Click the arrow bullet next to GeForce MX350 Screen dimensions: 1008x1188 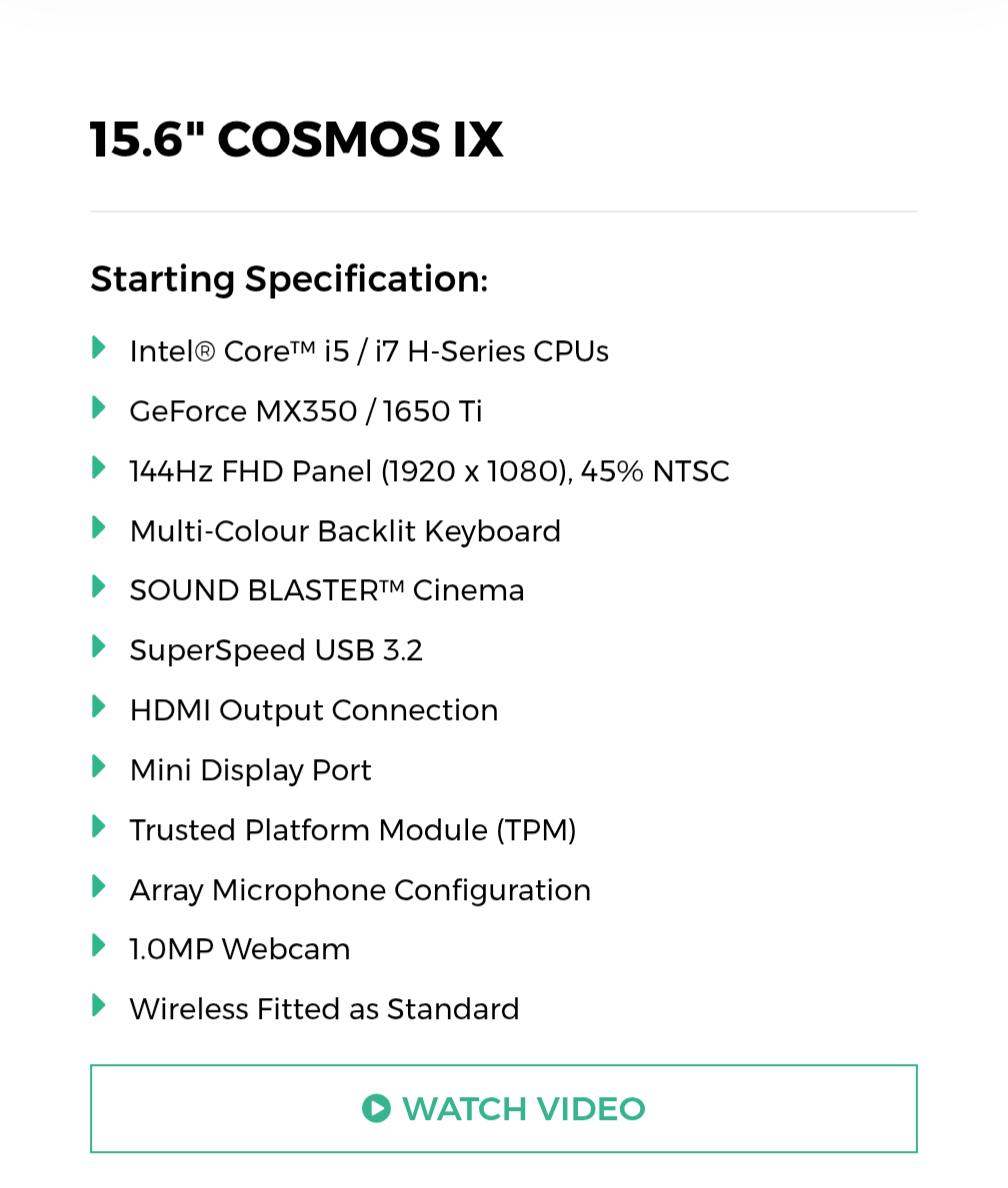pos(99,408)
